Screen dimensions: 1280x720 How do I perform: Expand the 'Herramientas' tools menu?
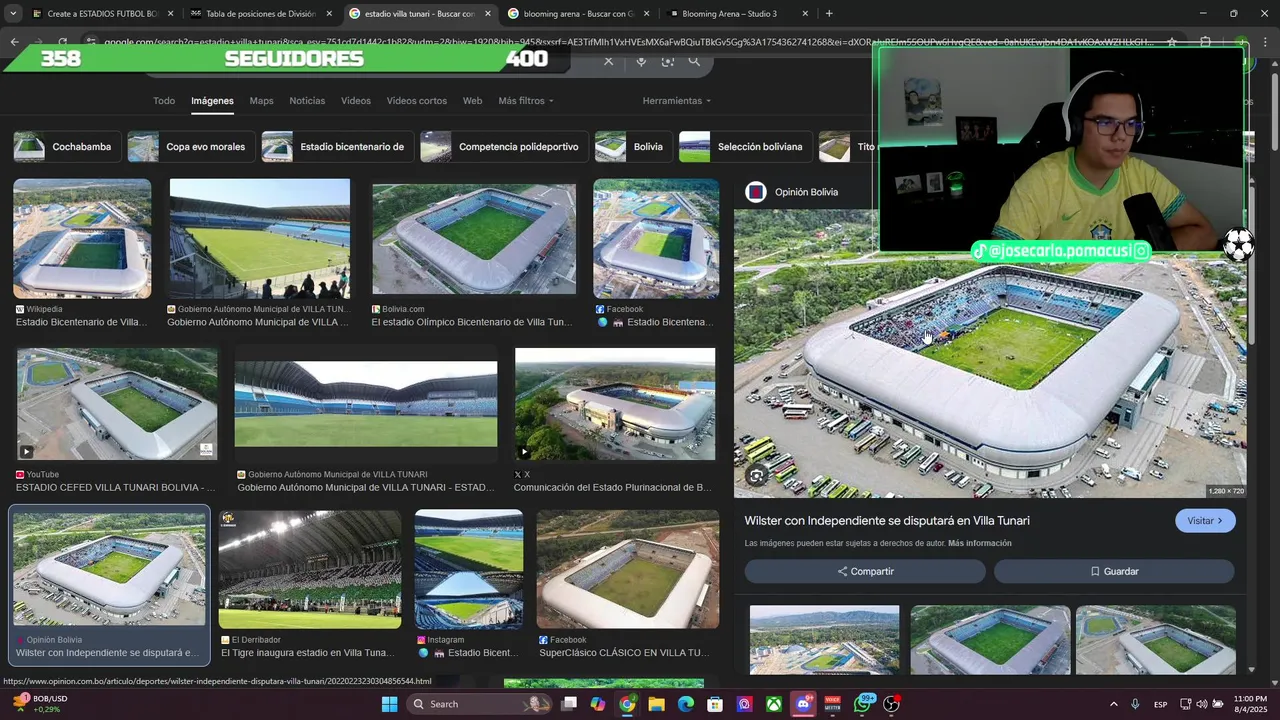pyautogui.click(x=677, y=101)
